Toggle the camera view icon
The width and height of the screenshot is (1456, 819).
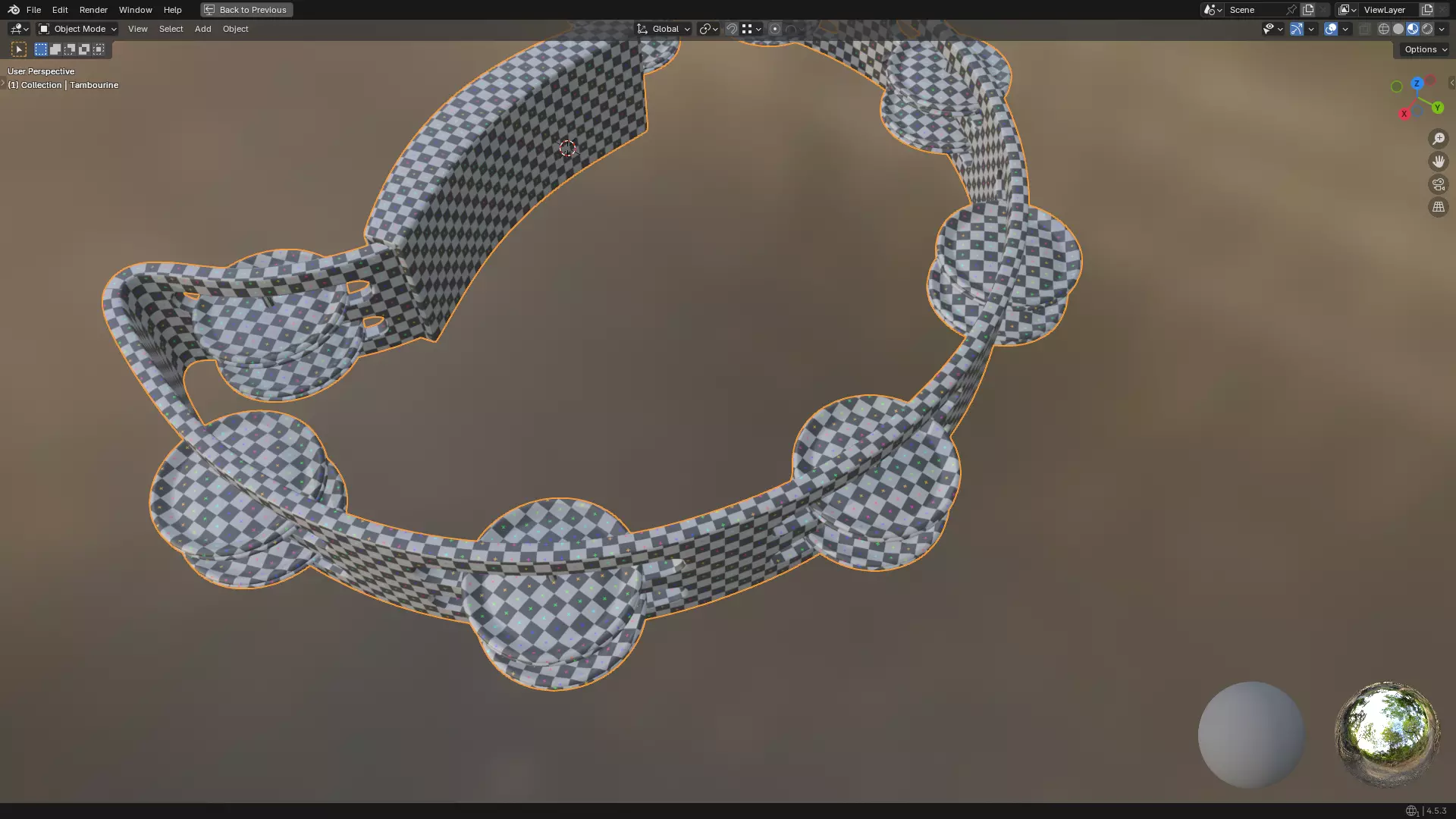(1438, 184)
